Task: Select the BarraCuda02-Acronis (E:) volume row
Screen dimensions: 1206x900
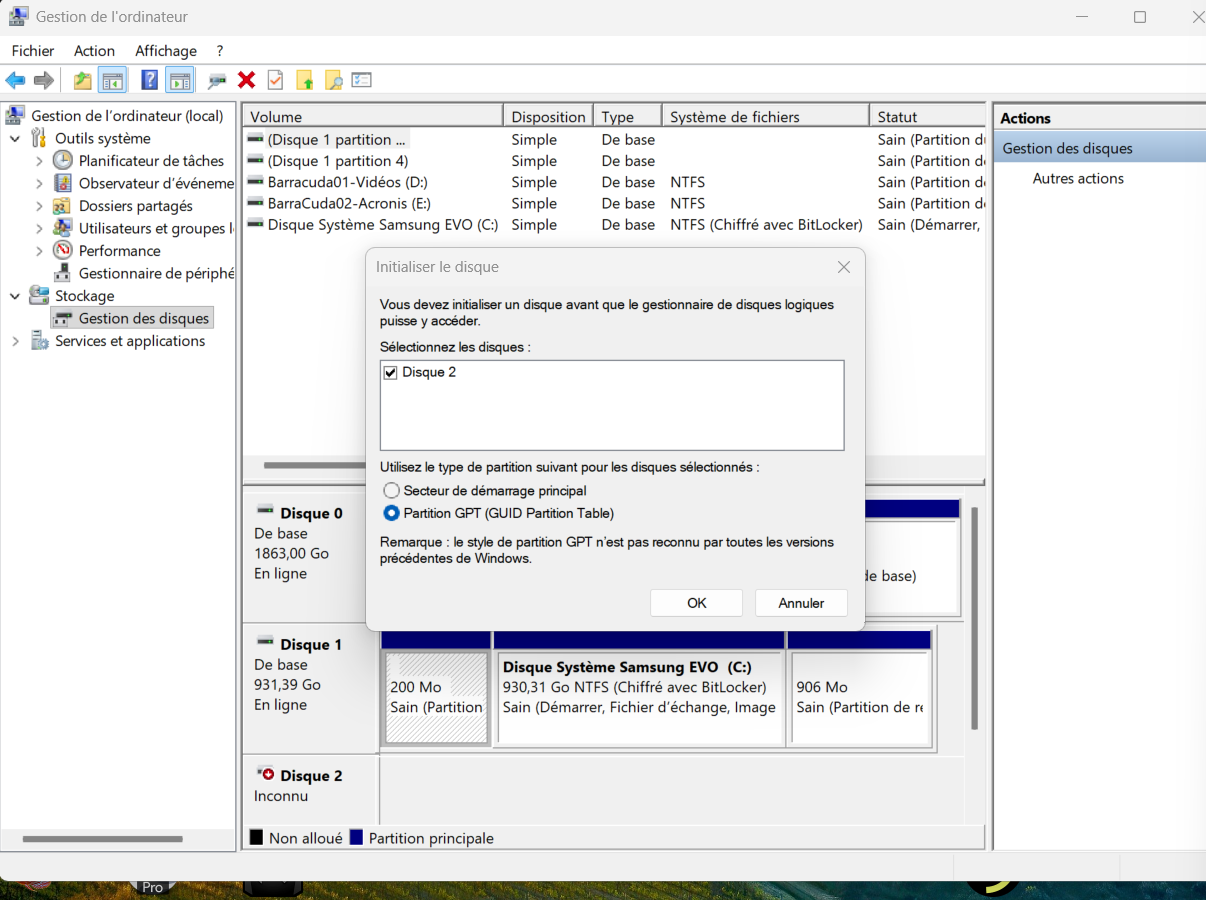Action: 614,203
